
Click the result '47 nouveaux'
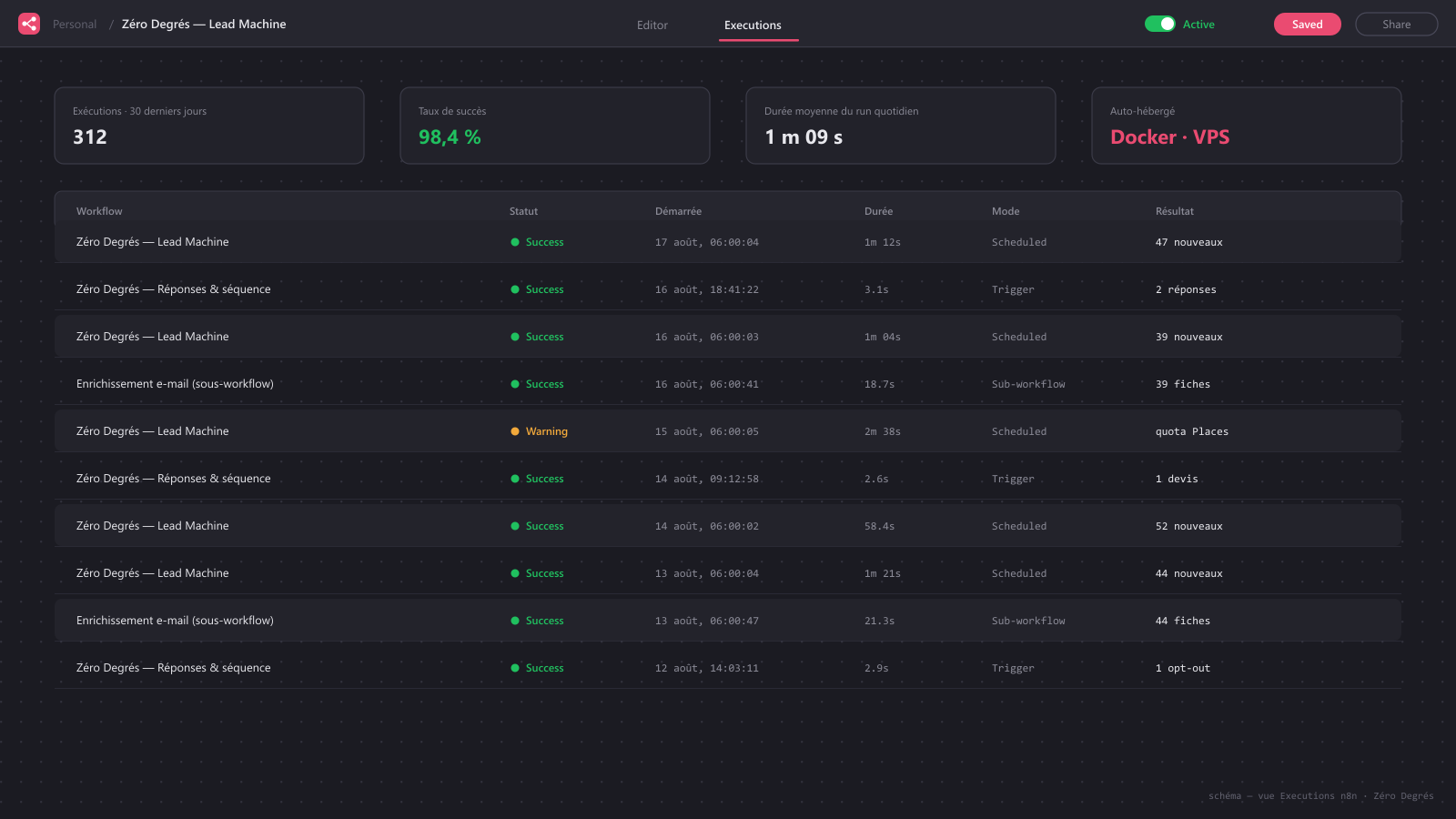pos(1189,242)
